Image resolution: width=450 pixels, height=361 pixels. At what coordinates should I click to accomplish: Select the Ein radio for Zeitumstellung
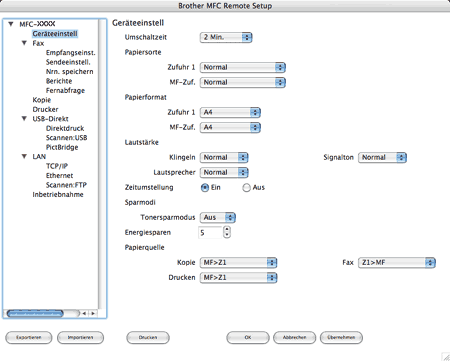[205, 188]
